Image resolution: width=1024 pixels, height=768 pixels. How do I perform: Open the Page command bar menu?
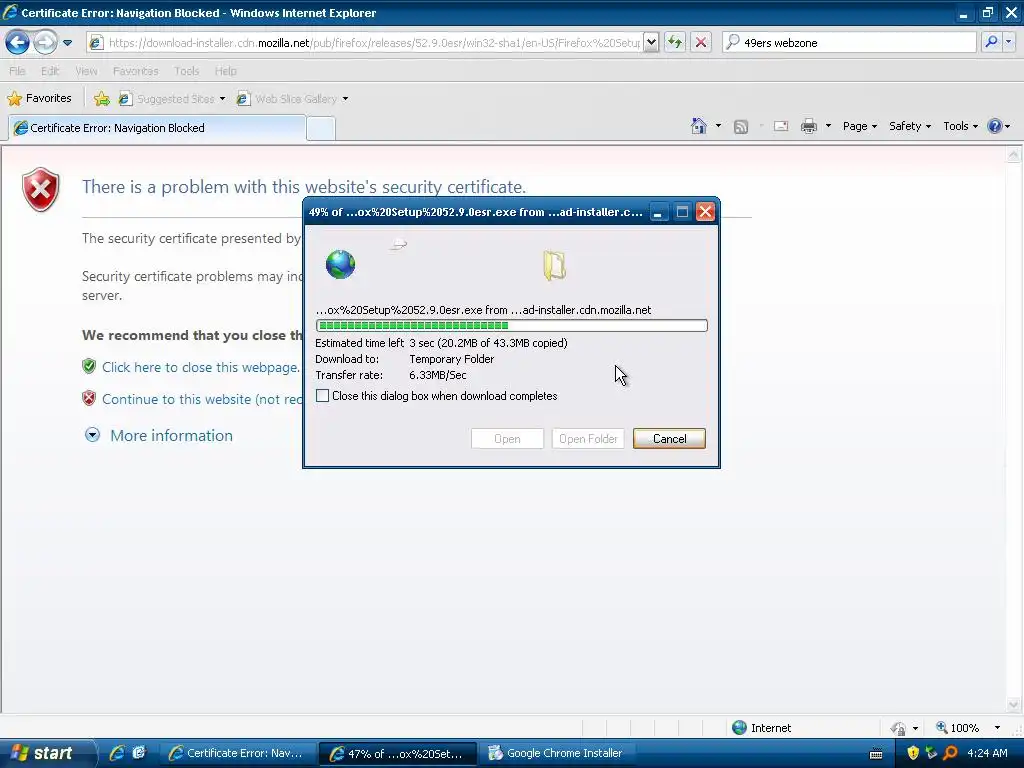pyautogui.click(x=859, y=126)
